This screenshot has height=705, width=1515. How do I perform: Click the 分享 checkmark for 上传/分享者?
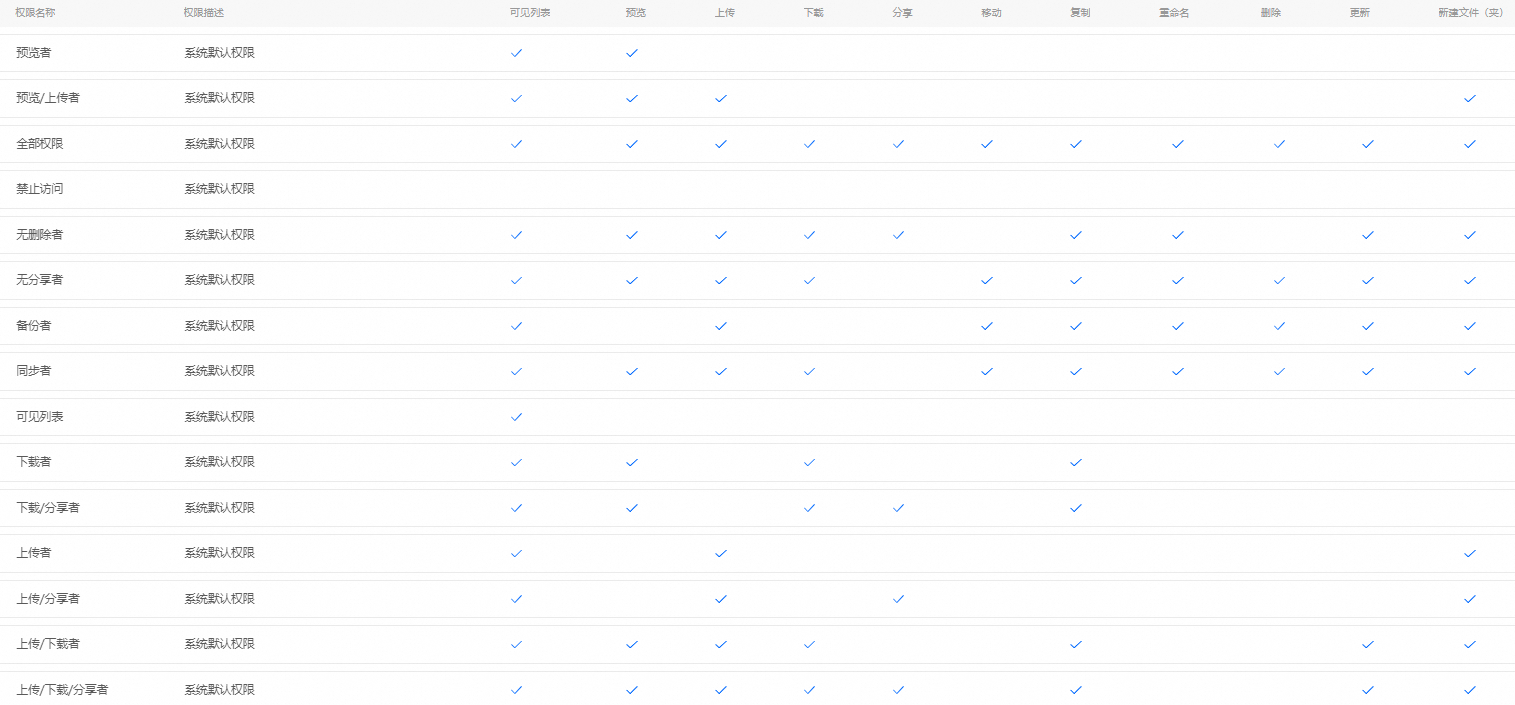pyautogui.click(x=898, y=599)
